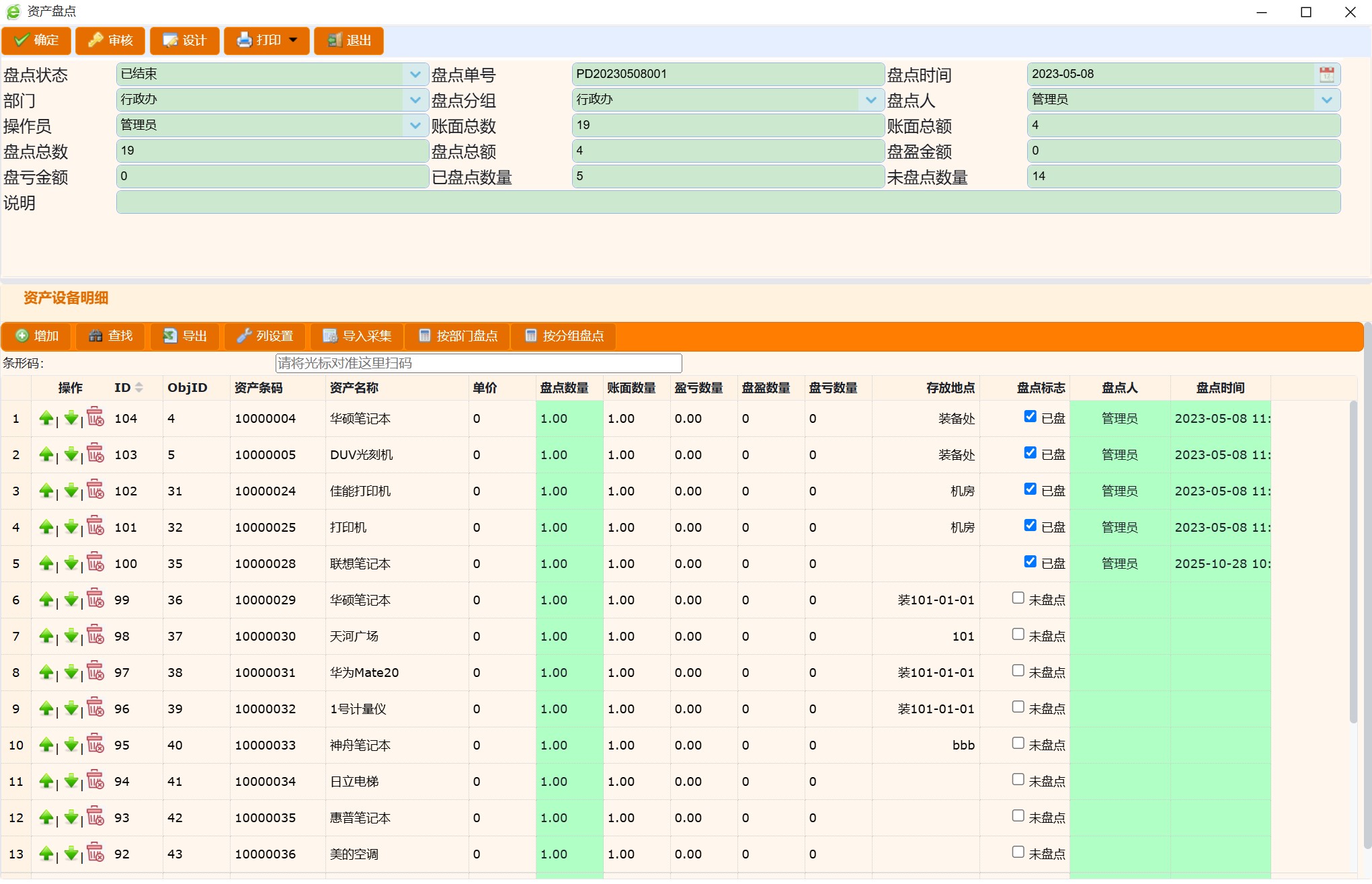Move the 日立电梯 row down
1372x884 pixels.
click(x=71, y=781)
